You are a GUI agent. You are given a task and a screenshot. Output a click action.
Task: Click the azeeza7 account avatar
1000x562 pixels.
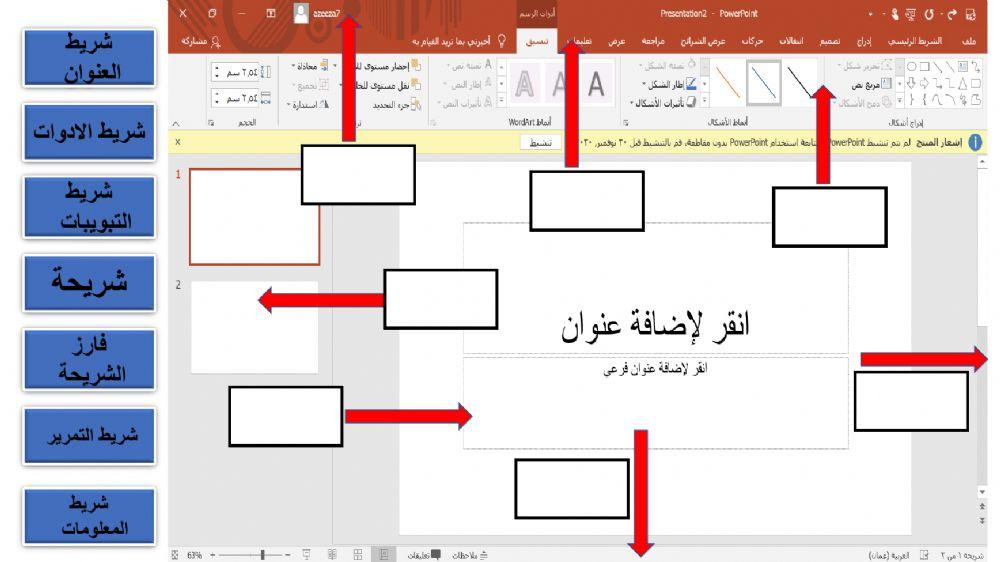tap(301, 13)
